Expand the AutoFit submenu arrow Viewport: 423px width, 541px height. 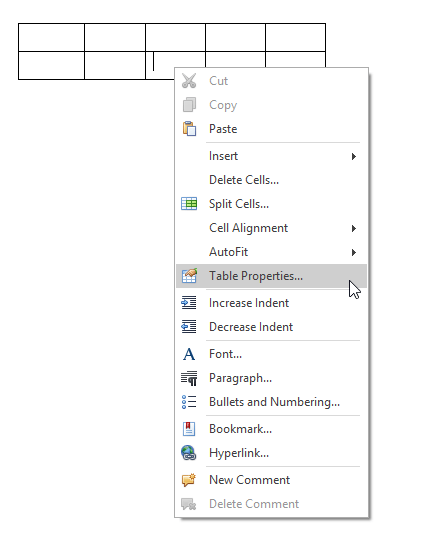point(354,252)
